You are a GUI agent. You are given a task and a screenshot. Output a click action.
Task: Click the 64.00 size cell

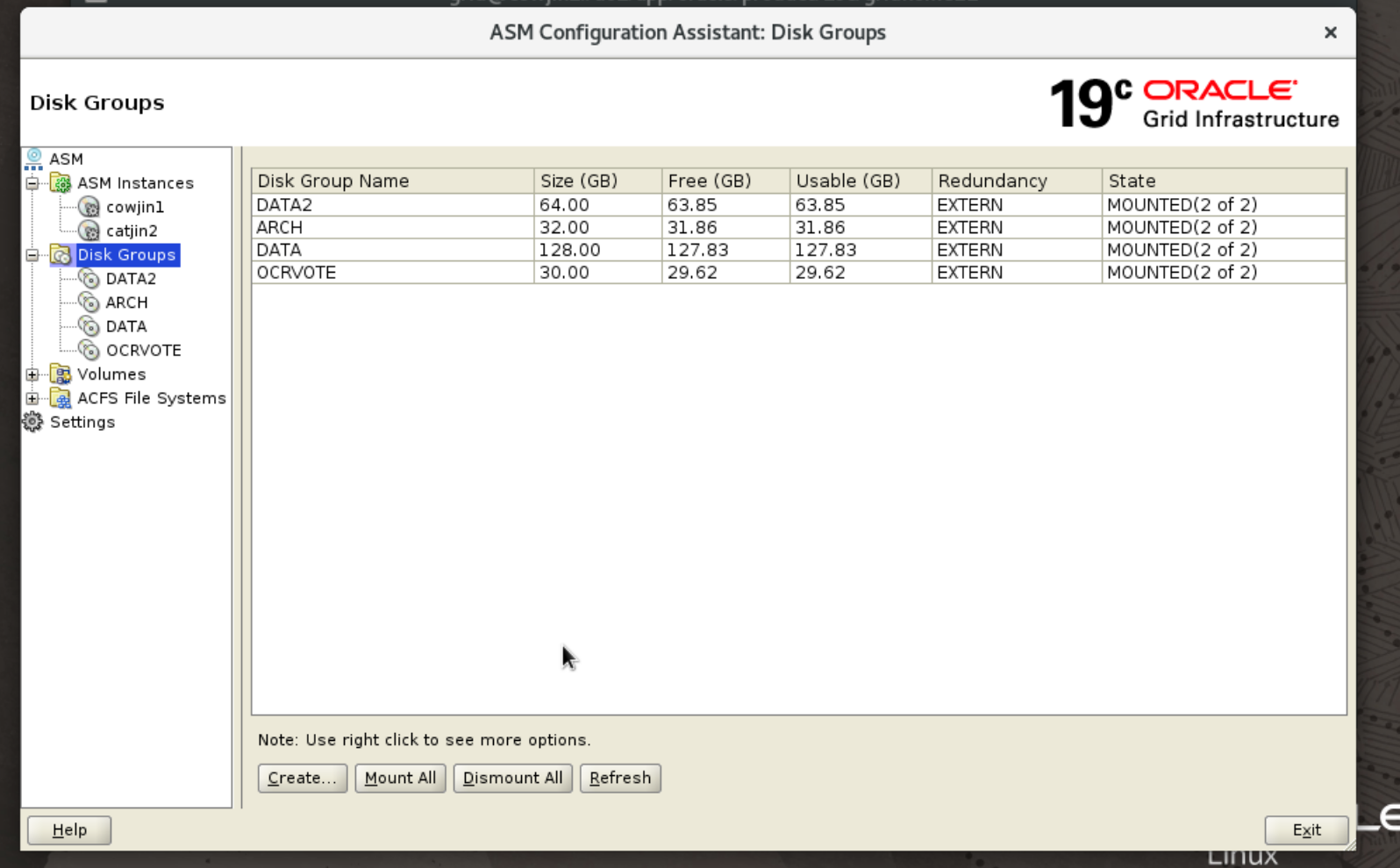coord(597,204)
